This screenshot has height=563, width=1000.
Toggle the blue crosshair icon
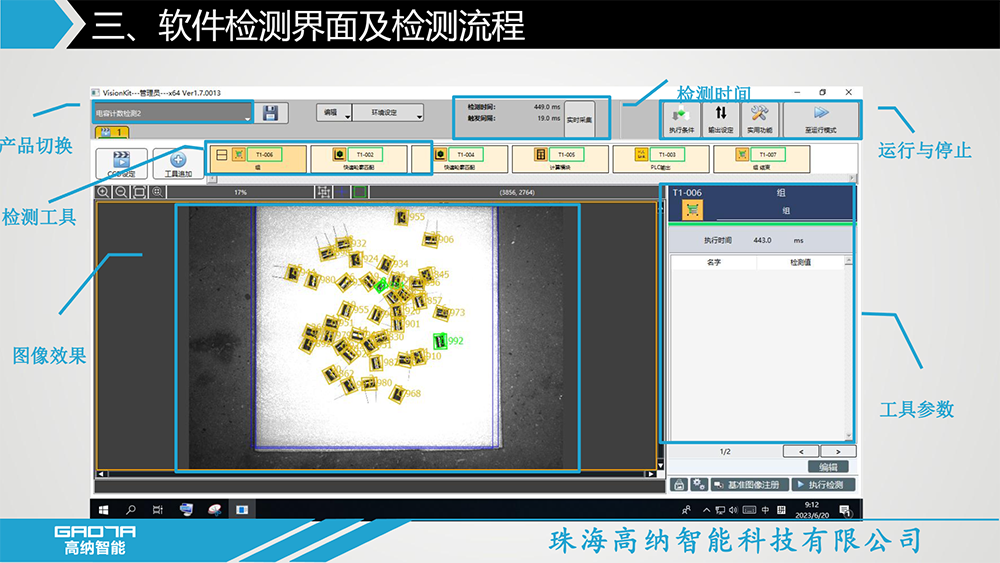click(x=342, y=192)
